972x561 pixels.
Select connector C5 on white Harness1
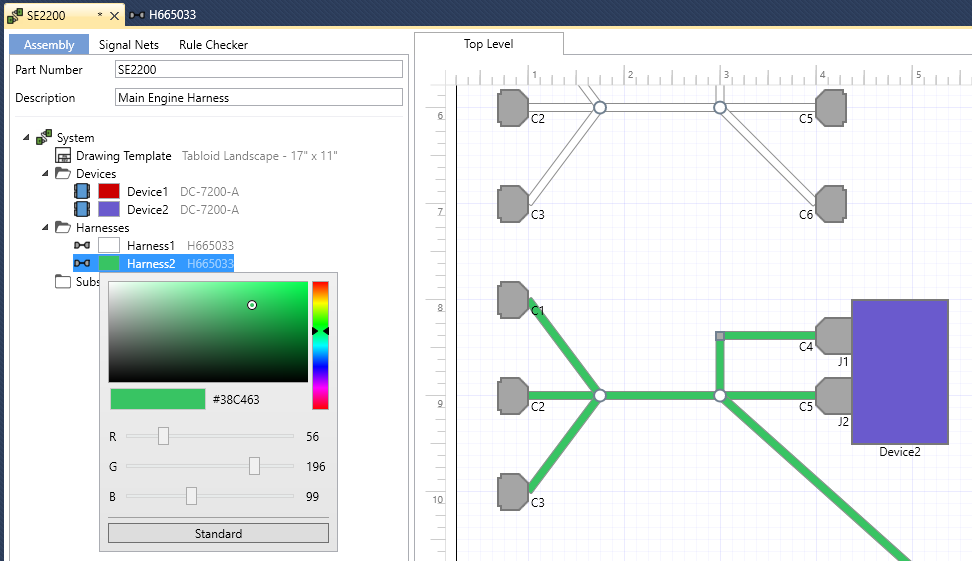point(831,108)
